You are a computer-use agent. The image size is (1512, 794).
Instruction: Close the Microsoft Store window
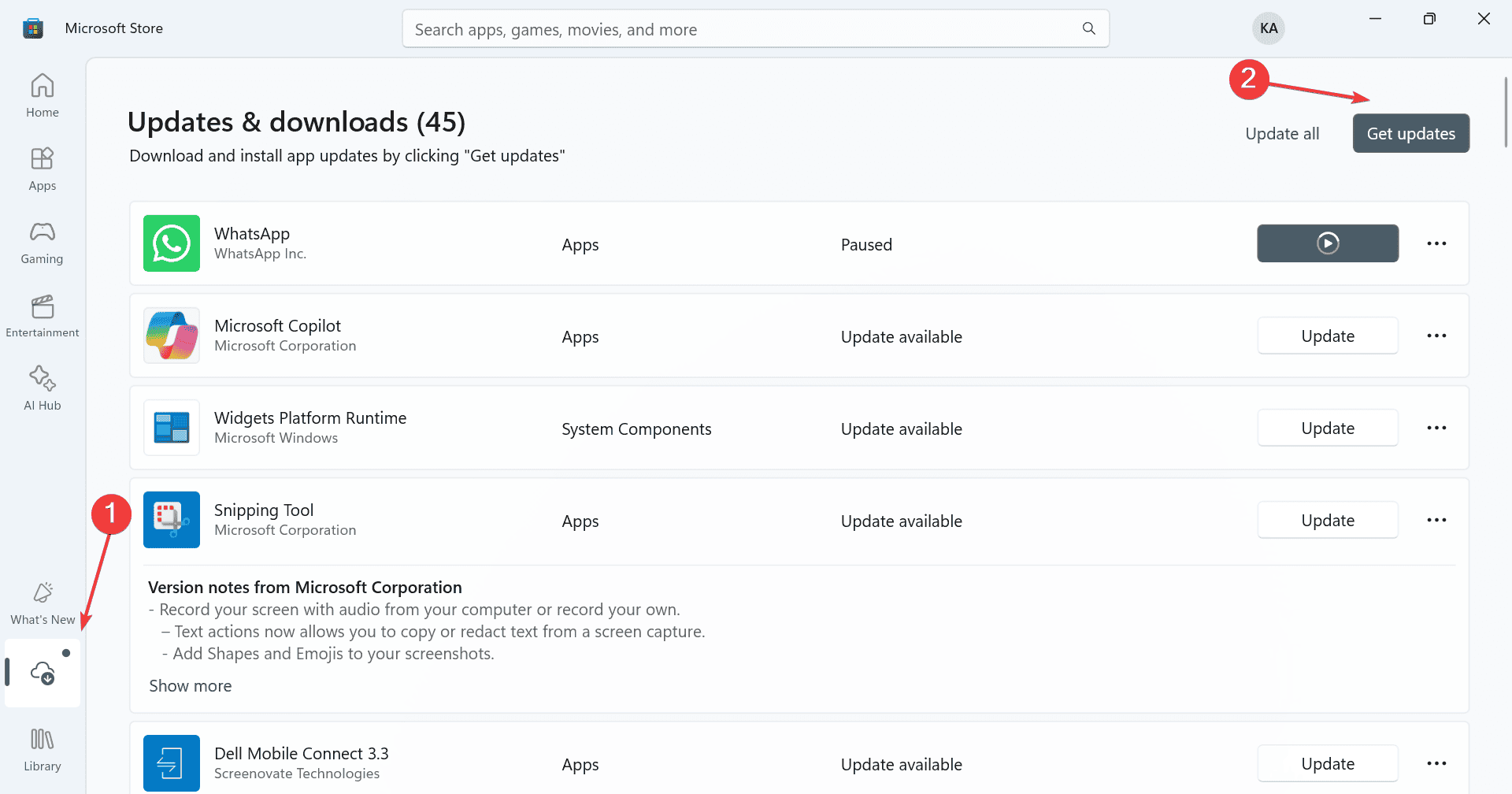point(1484,19)
